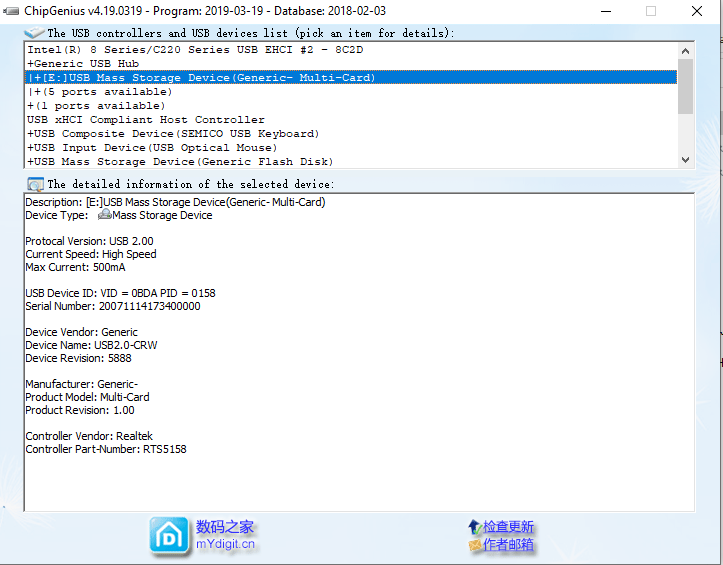
Task: Select SEMICO USB Keyboard composite device
Action: click(351, 134)
